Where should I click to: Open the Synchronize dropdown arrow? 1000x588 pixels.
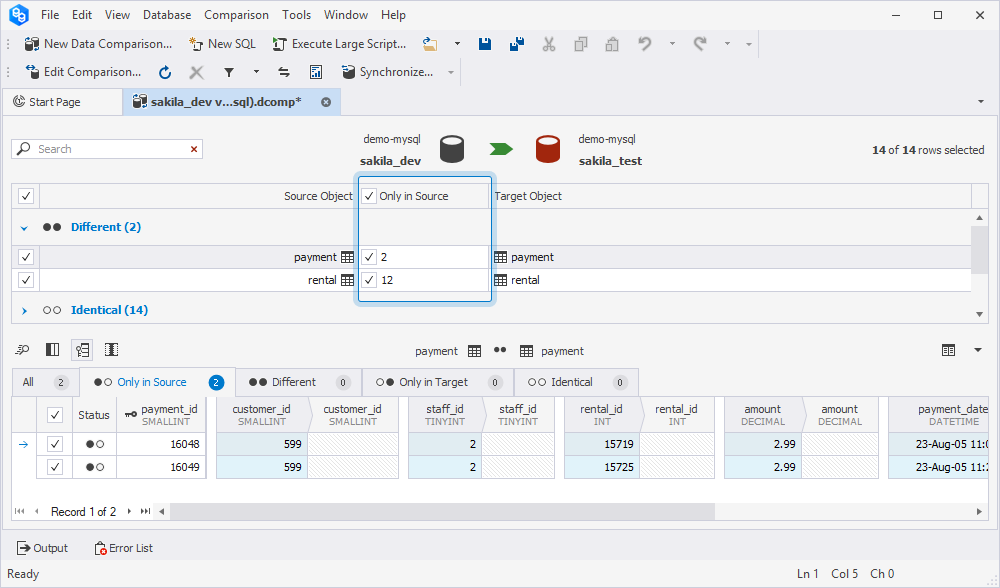(451, 72)
